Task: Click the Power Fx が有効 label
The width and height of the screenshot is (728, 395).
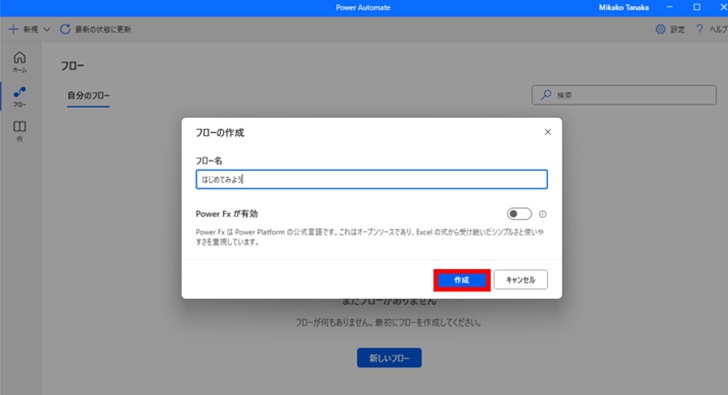Action: tap(227, 214)
